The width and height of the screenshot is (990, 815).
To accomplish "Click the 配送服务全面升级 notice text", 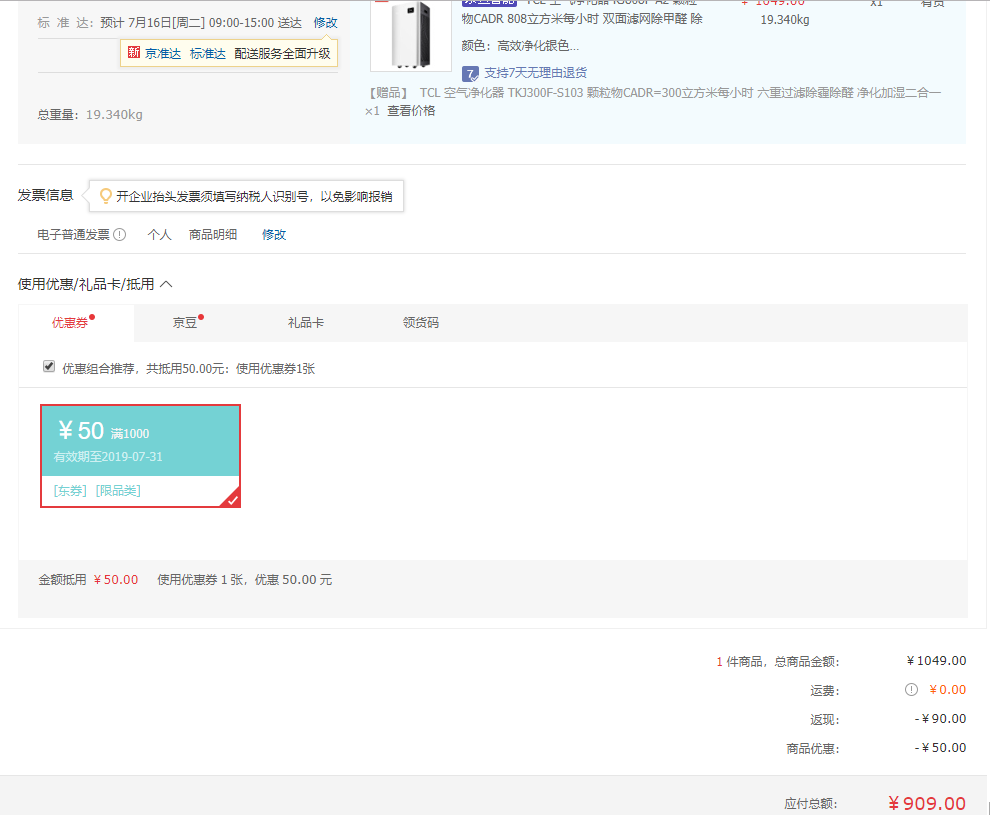I will pos(282,54).
